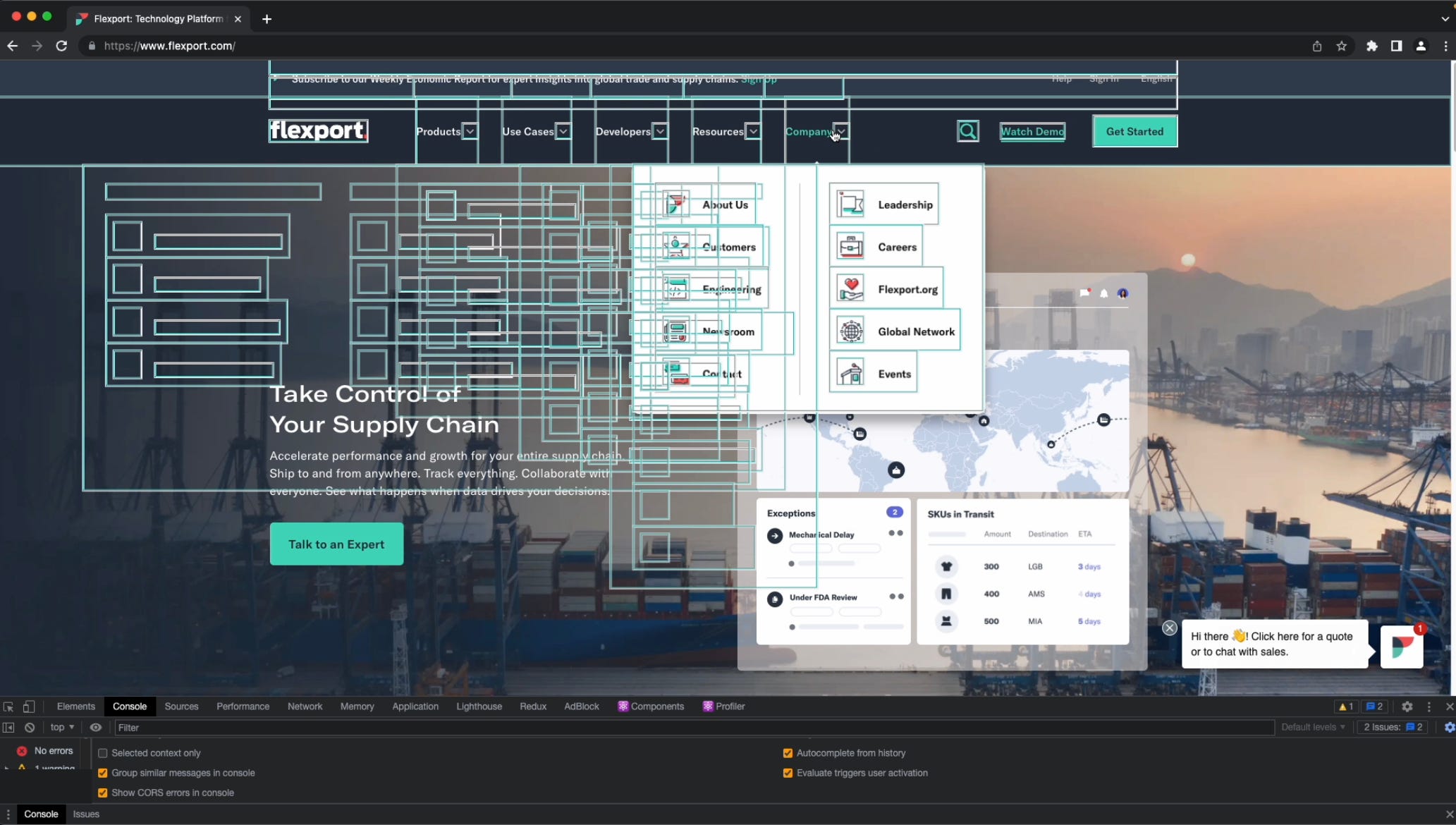The width and height of the screenshot is (1456, 825).
Task: Uncheck Autocomplete from history
Action: click(788, 753)
